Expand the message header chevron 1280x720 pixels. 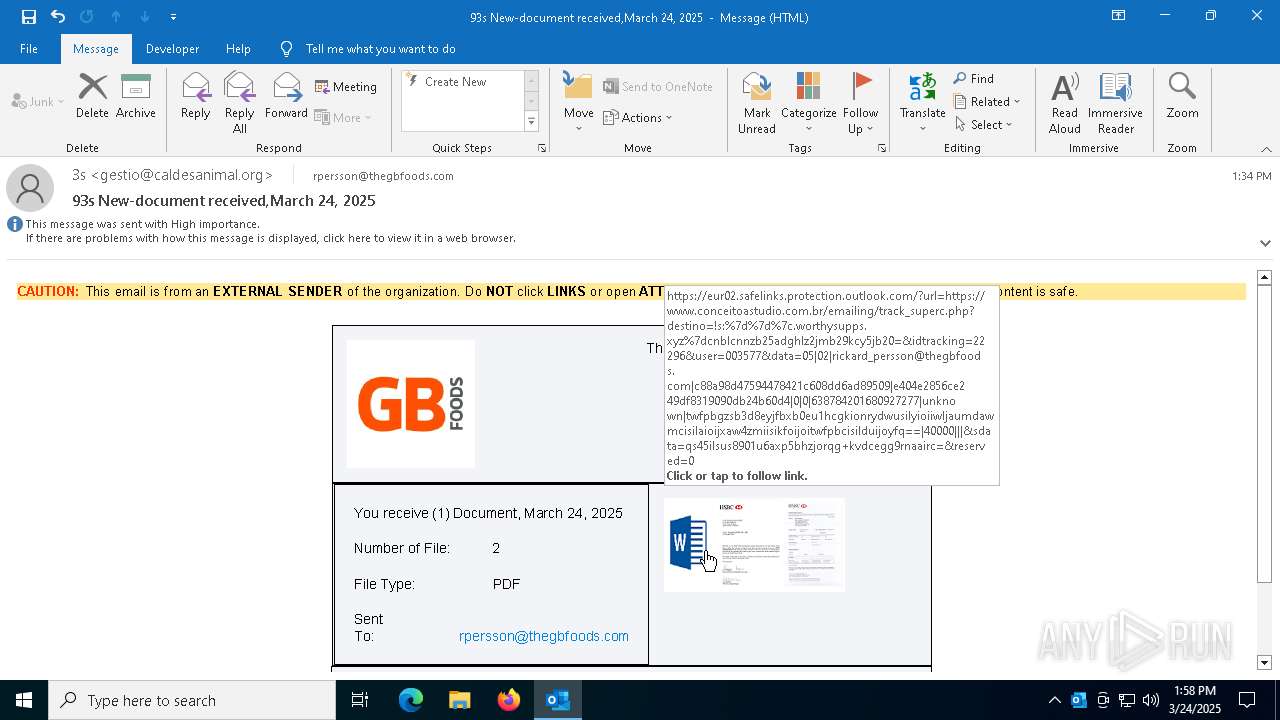pyautogui.click(x=1265, y=243)
